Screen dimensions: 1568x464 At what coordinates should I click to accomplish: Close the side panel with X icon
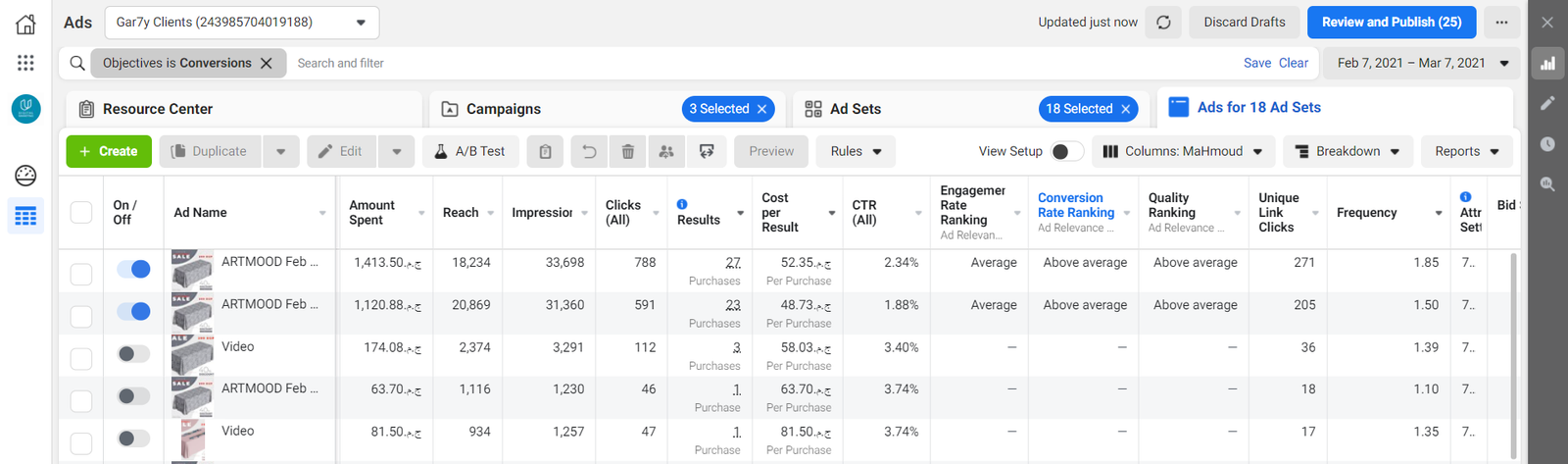[x=1547, y=22]
